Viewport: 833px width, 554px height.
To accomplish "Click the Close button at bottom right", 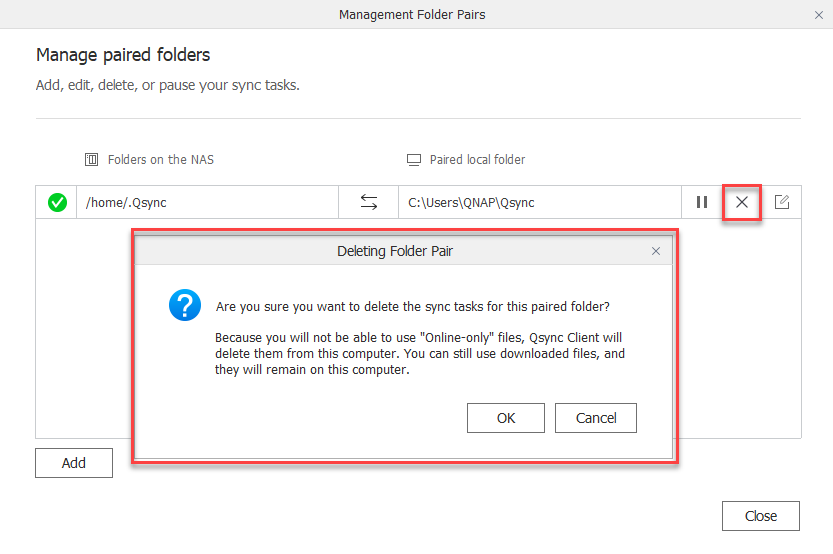I will tap(761, 516).
